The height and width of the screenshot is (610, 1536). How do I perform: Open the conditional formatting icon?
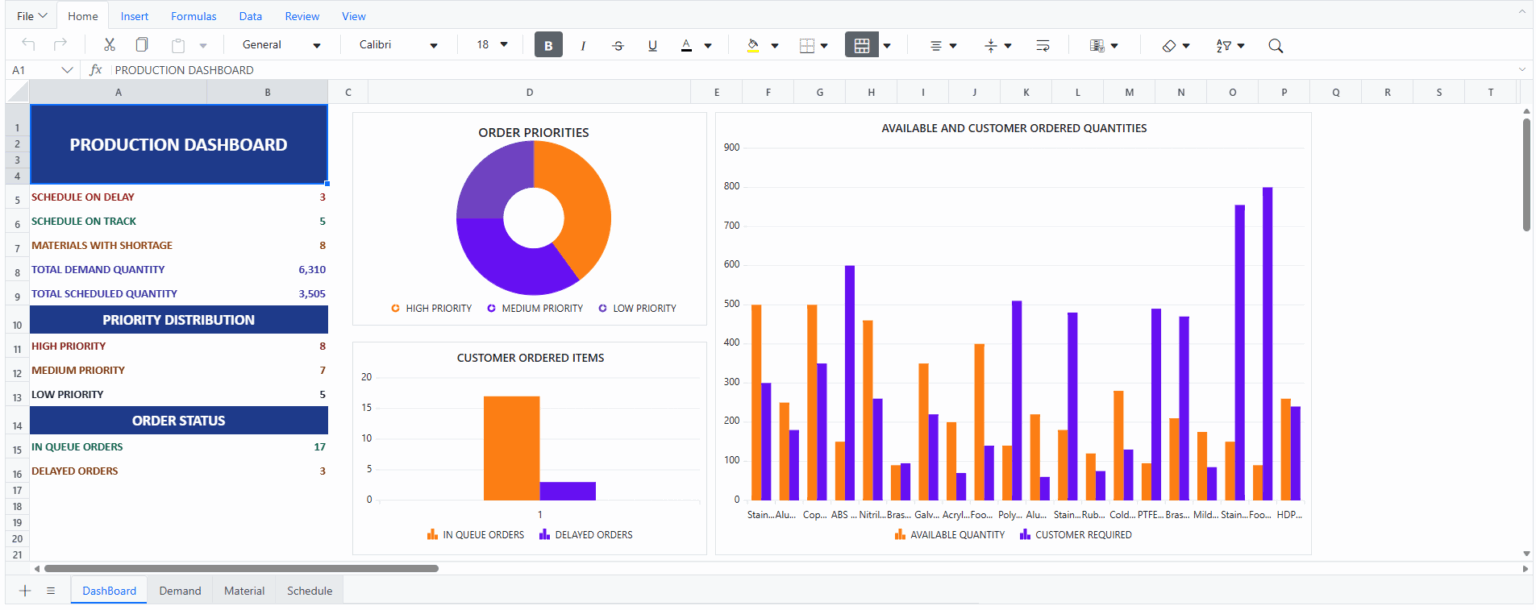[x=1097, y=45]
